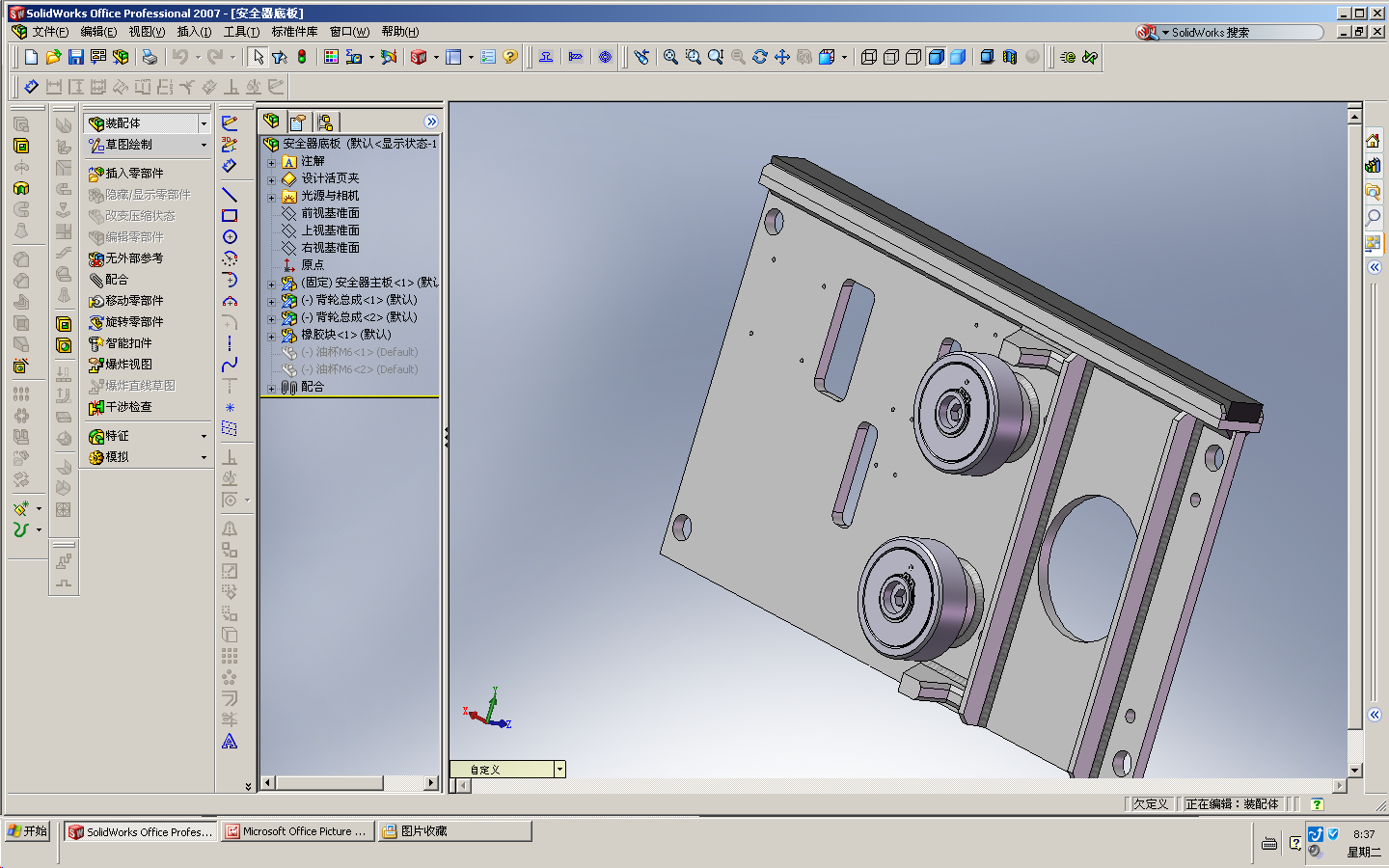The height and width of the screenshot is (868, 1389).
Task: Click the Save icon in the toolbar
Action: pos(75,58)
